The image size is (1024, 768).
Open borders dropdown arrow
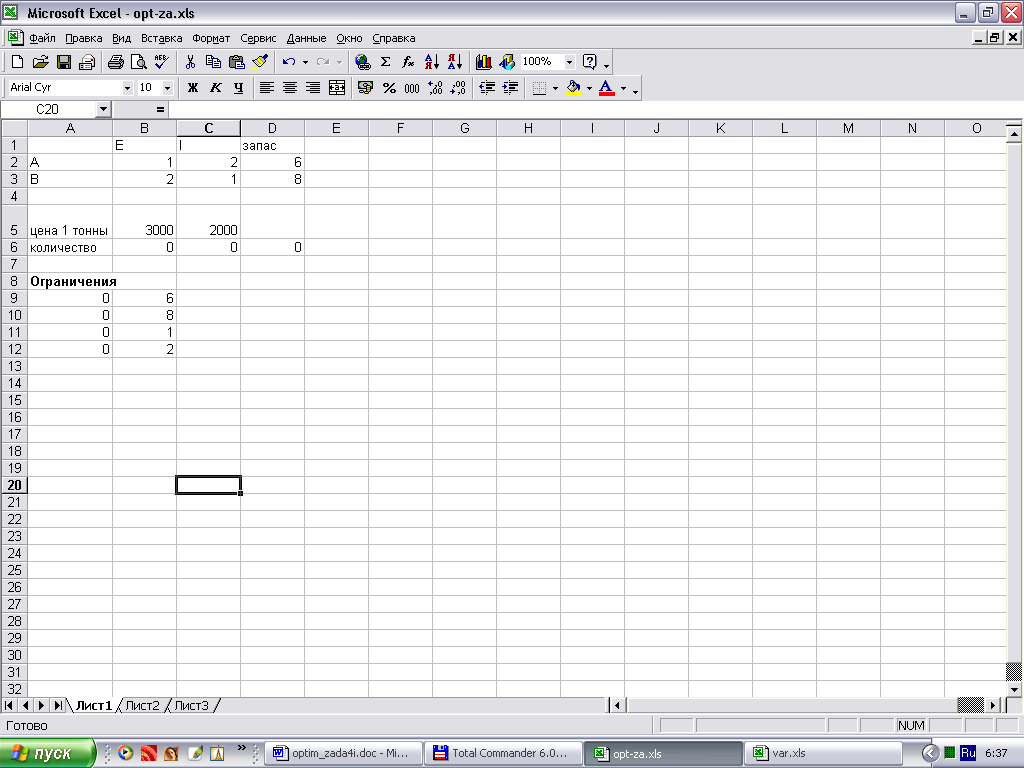(x=555, y=88)
